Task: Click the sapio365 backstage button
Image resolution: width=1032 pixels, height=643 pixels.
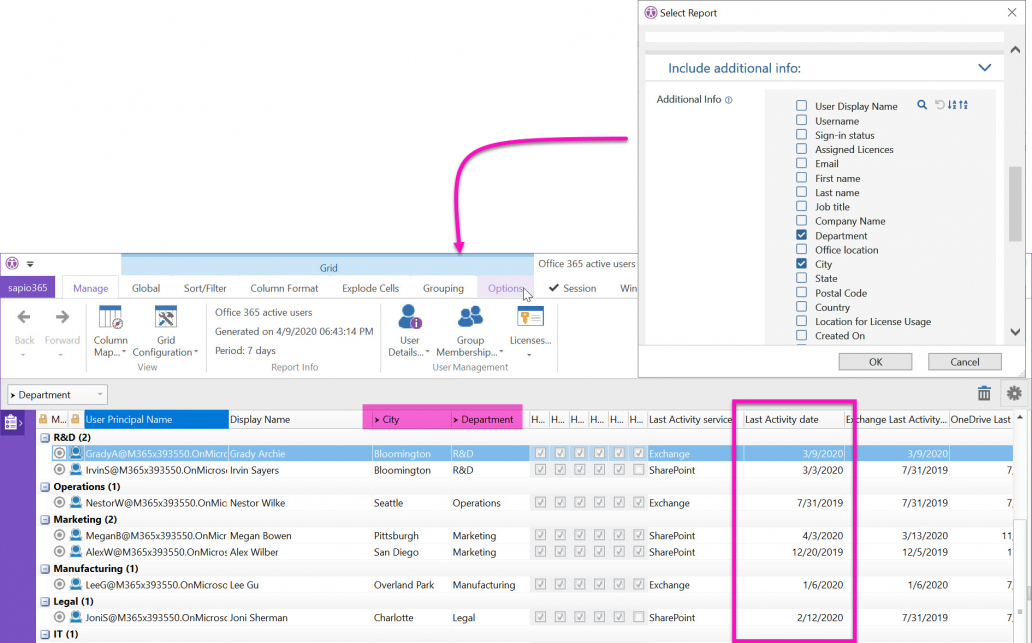Action: tap(28, 288)
